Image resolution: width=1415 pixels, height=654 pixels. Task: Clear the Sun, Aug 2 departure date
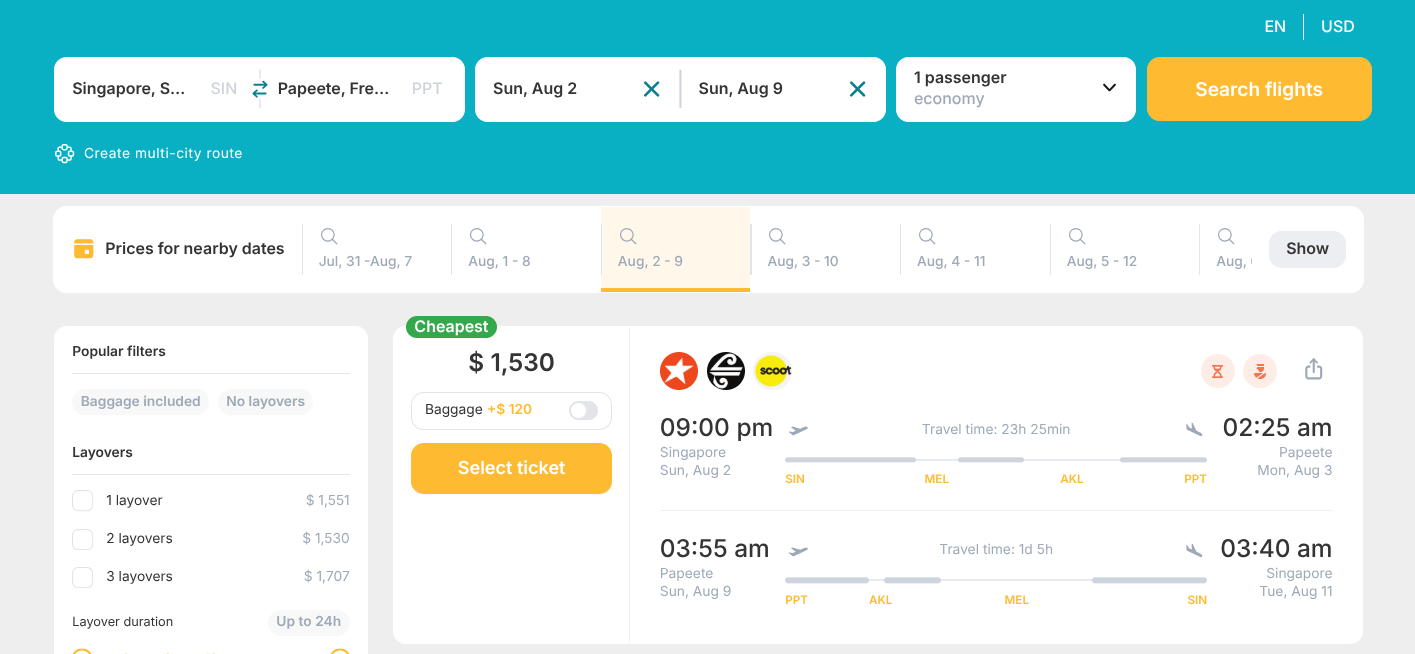[x=651, y=89]
